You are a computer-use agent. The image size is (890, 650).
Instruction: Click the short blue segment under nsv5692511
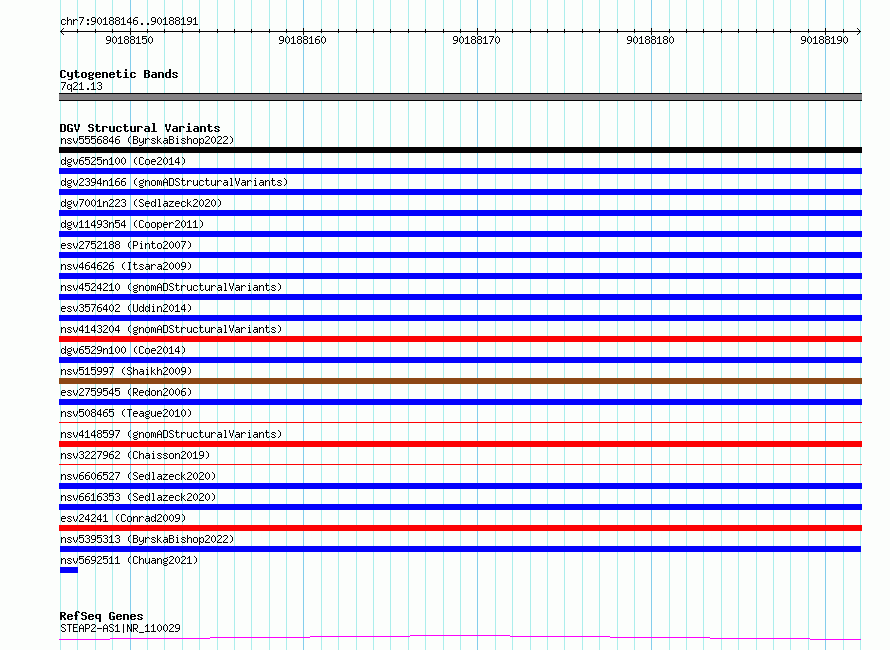pos(69,570)
